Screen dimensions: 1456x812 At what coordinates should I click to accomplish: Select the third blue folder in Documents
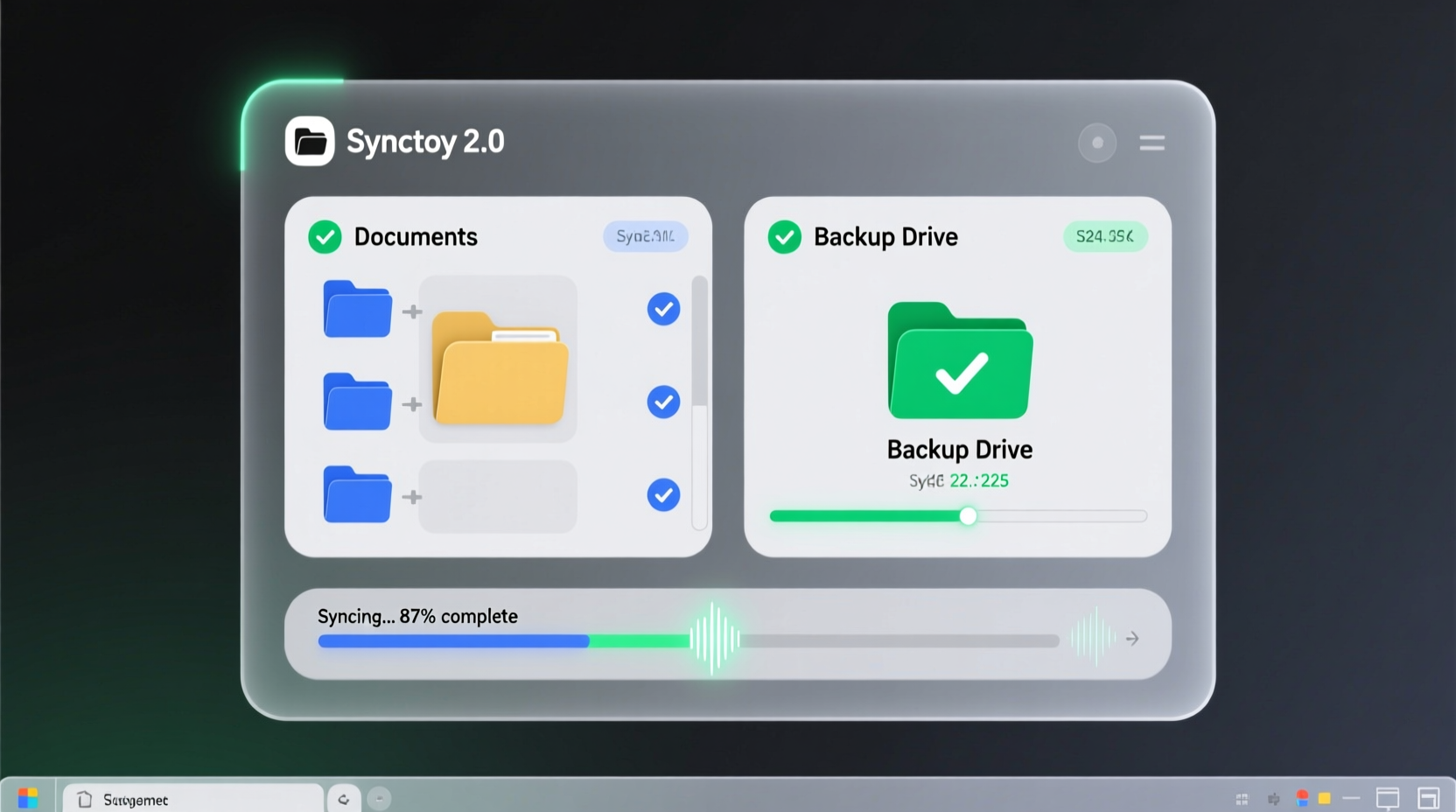[357, 494]
